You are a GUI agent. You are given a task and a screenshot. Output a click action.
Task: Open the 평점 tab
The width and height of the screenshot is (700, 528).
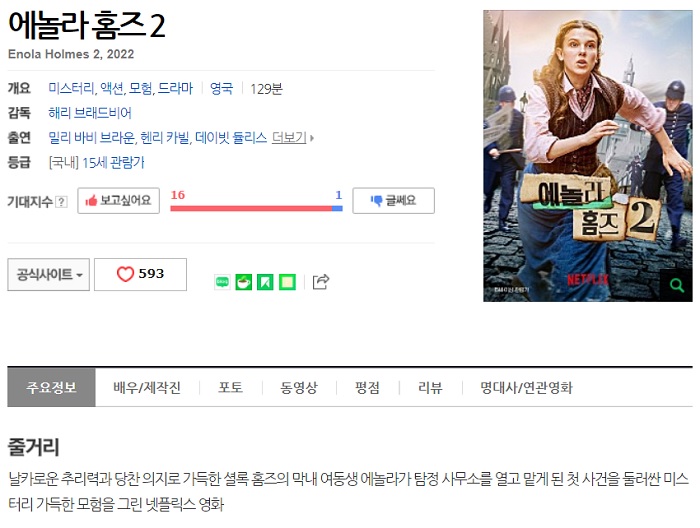(x=367, y=387)
